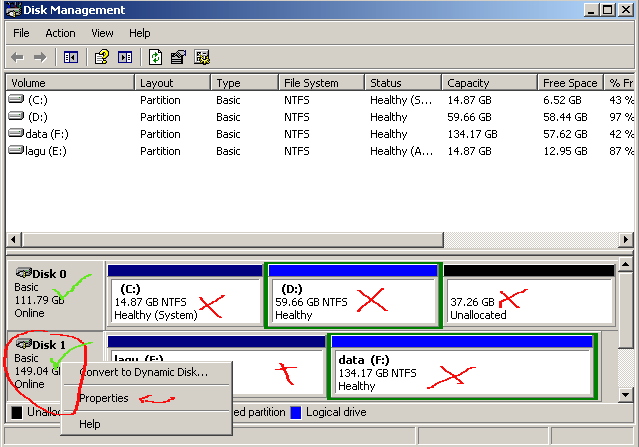
Task: Sort by the Volume column header
Action: 70,83
